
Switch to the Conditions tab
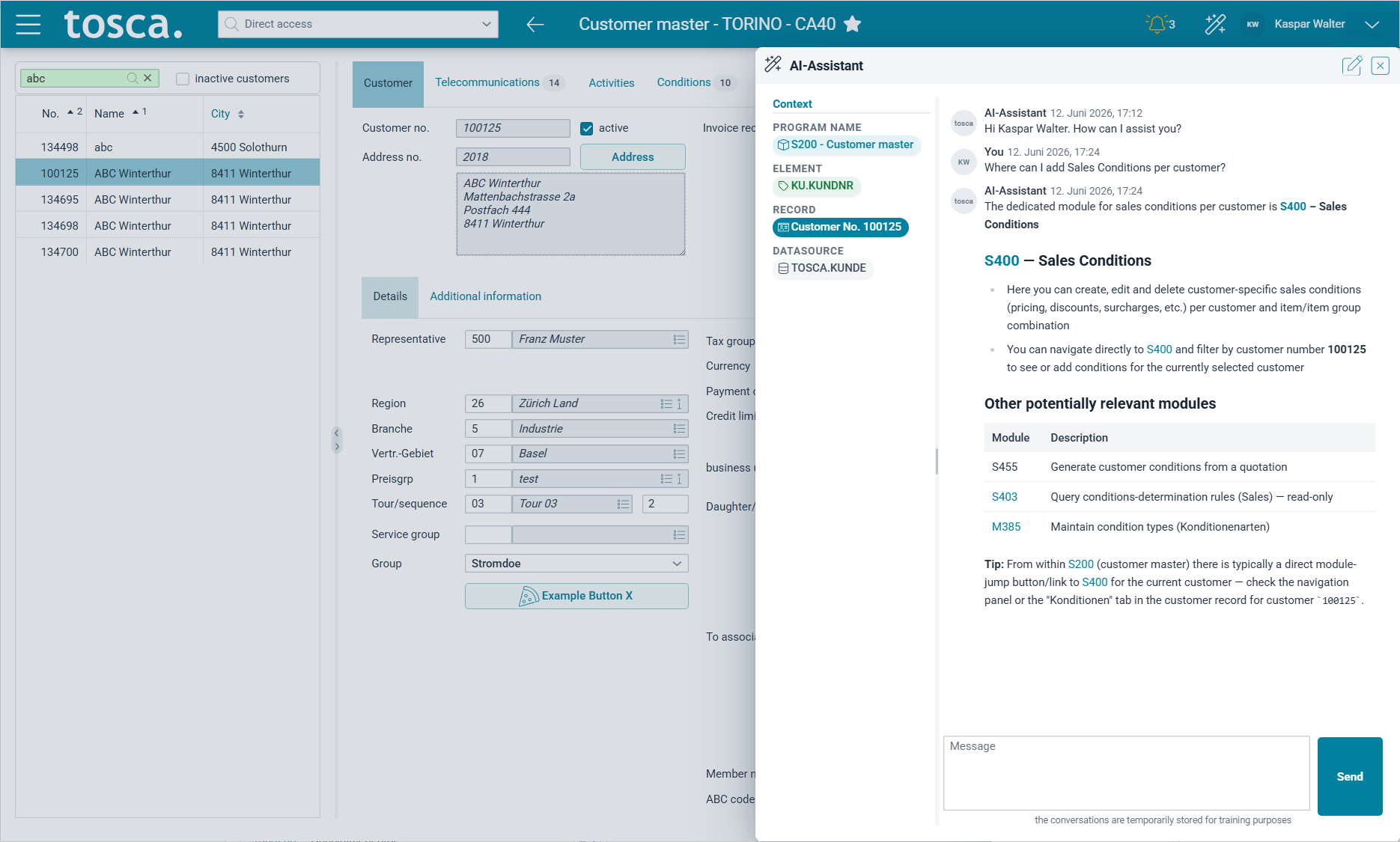(x=696, y=82)
